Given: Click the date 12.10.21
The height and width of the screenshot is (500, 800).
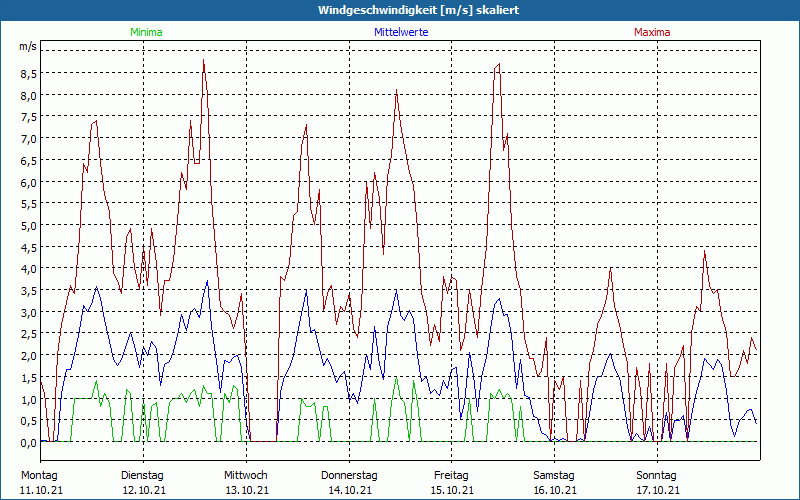Looking at the screenshot, I should (144, 490).
